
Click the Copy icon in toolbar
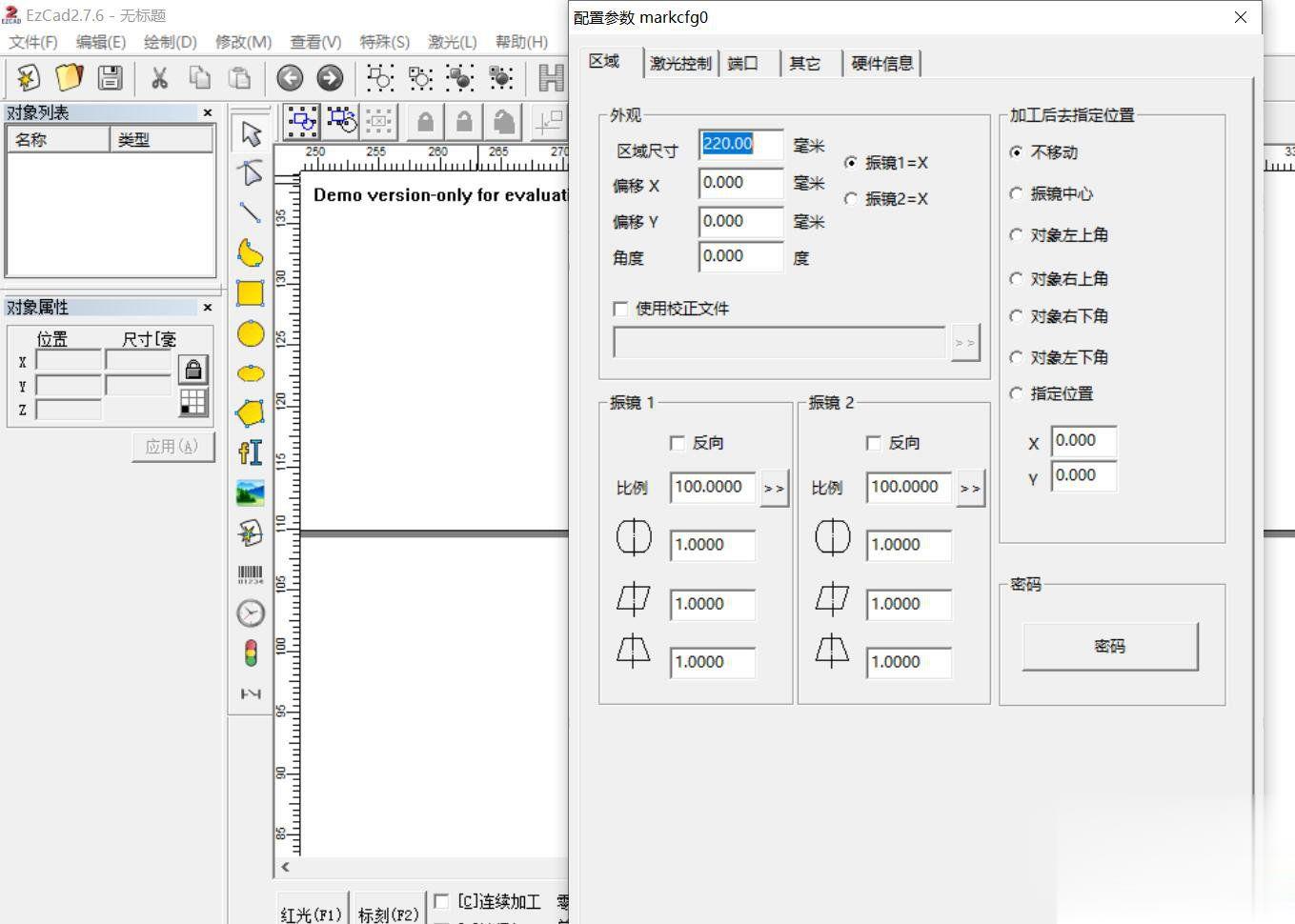click(x=200, y=77)
